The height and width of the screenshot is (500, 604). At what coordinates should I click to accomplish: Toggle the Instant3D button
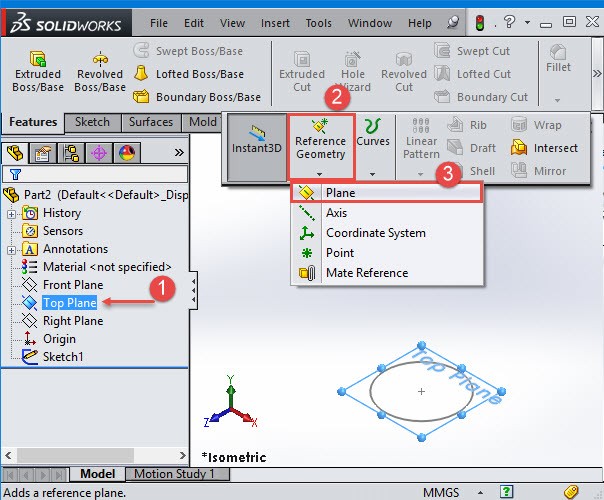pyautogui.click(x=257, y=148)
